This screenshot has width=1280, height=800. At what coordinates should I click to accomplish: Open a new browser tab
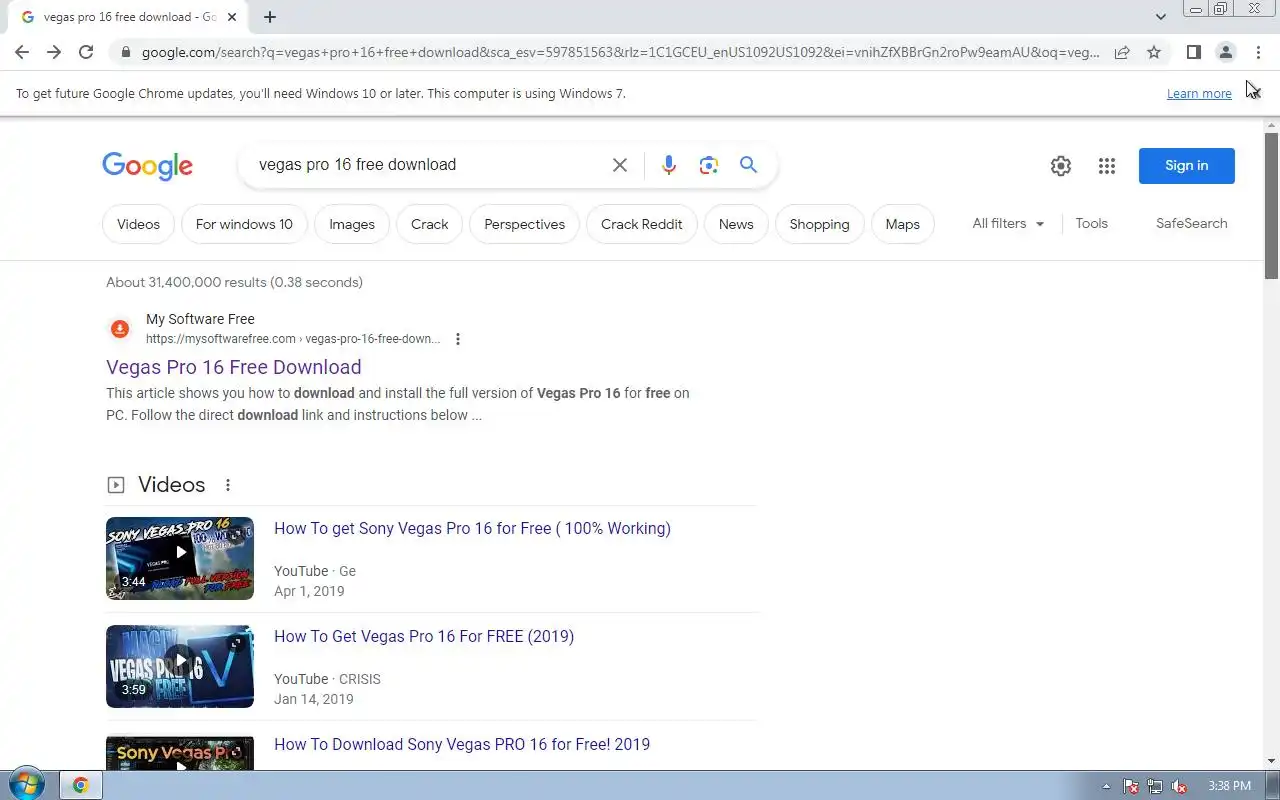click(270, 17)
